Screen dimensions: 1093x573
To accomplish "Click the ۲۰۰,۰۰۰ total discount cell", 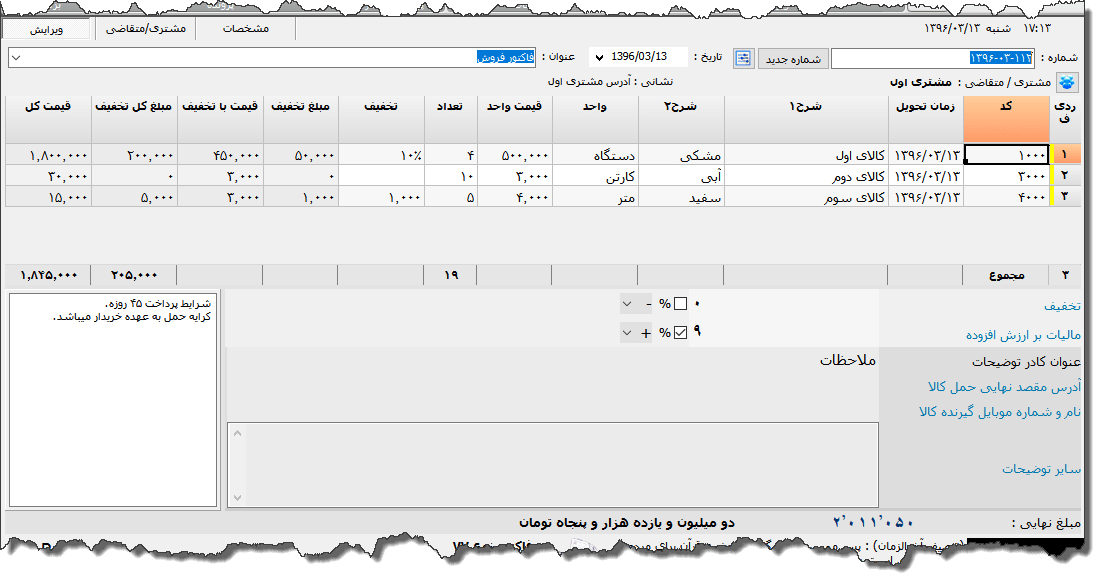I will [135, 155].
